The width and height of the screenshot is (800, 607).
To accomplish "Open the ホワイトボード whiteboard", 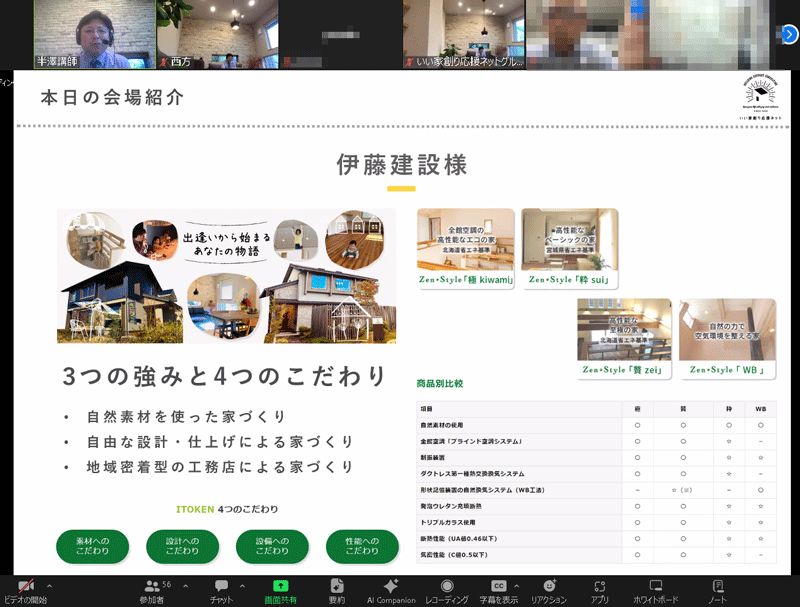I will coord(655,590).
